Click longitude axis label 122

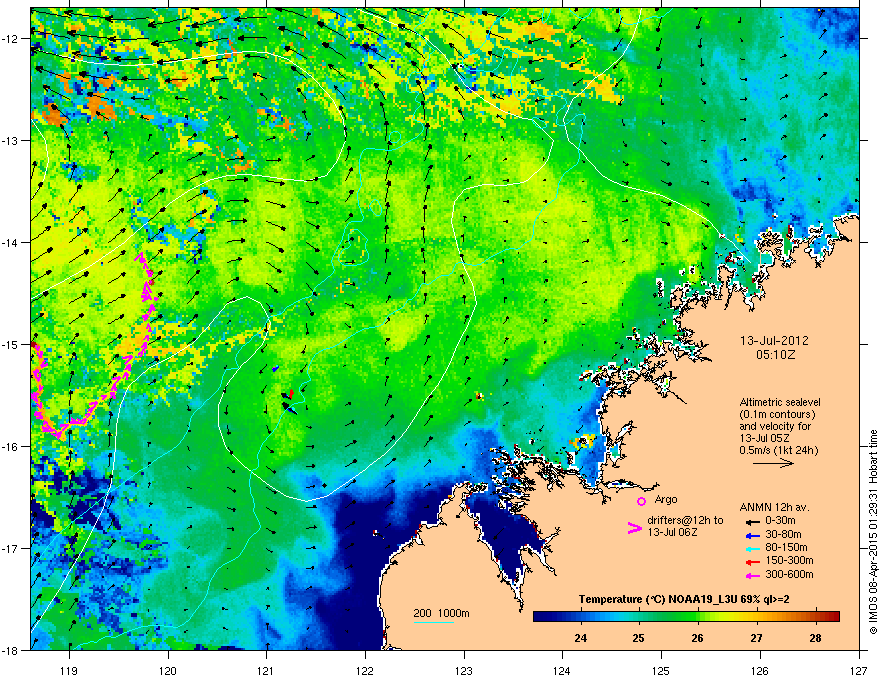tap(365, 670)
